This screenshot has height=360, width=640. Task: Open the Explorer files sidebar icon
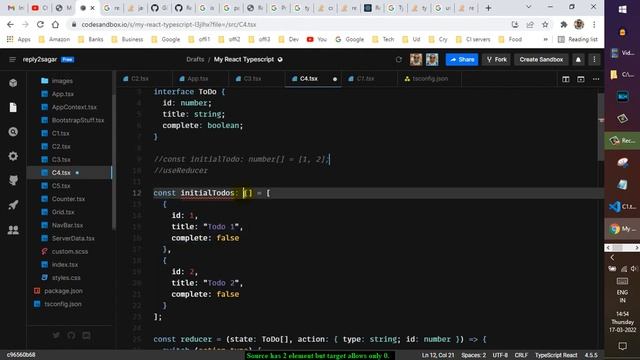coord(13,107)
